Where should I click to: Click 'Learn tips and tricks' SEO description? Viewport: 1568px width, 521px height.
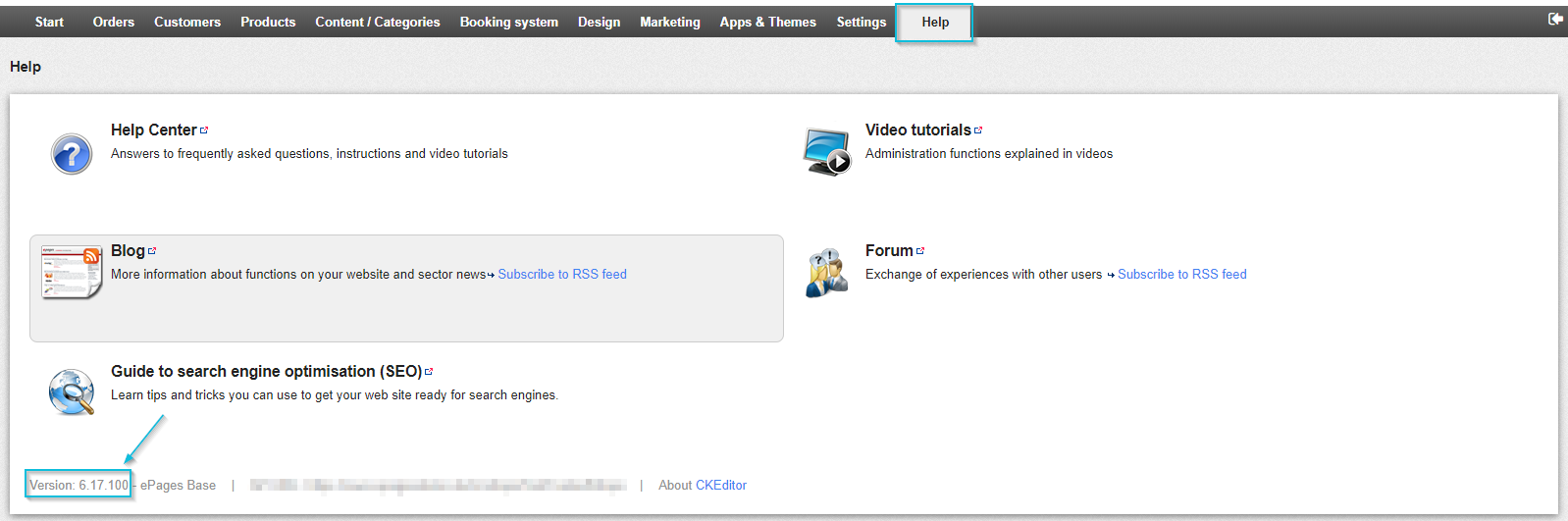click(x=335, y=395)
